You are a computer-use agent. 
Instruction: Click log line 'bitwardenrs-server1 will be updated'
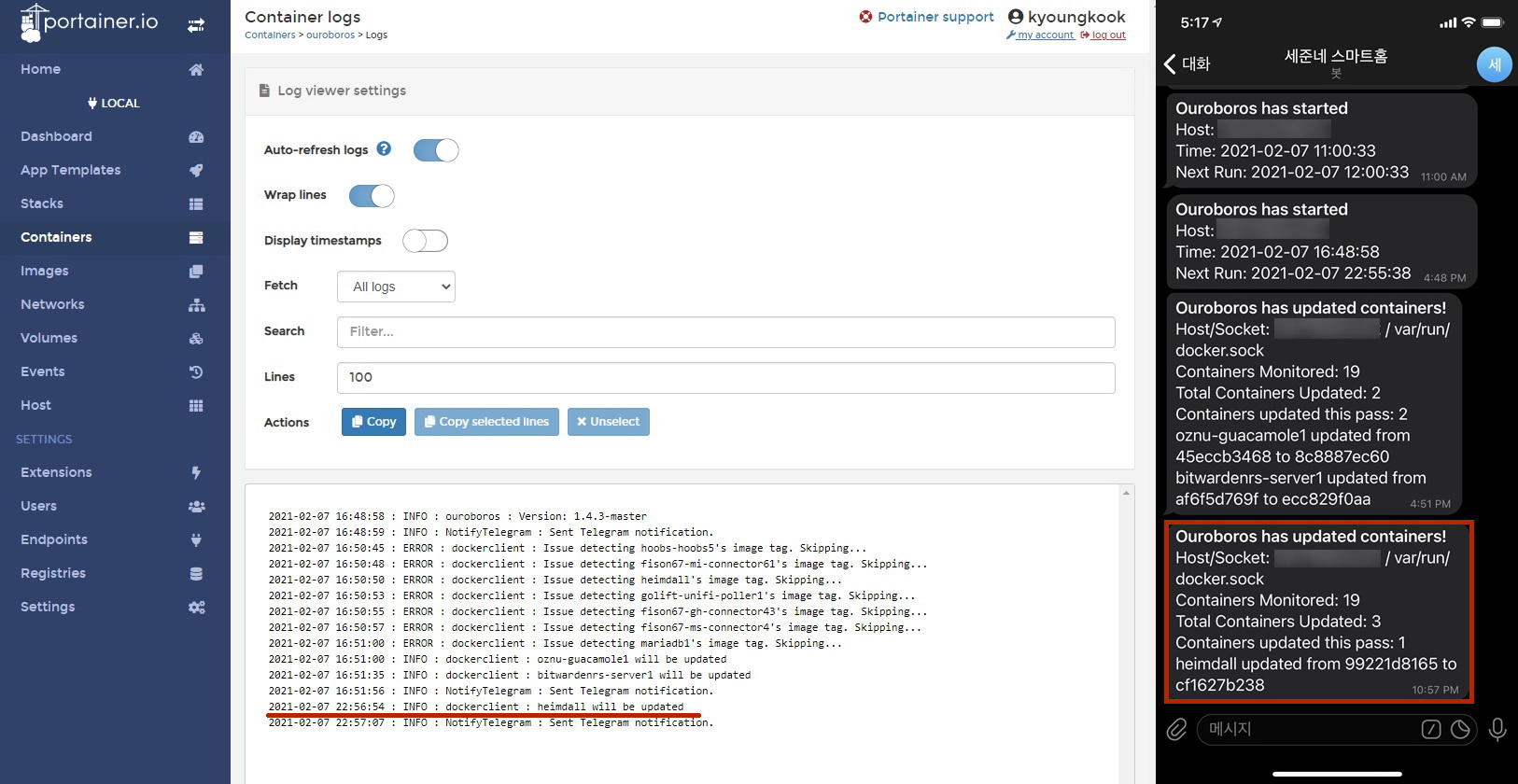510,675
